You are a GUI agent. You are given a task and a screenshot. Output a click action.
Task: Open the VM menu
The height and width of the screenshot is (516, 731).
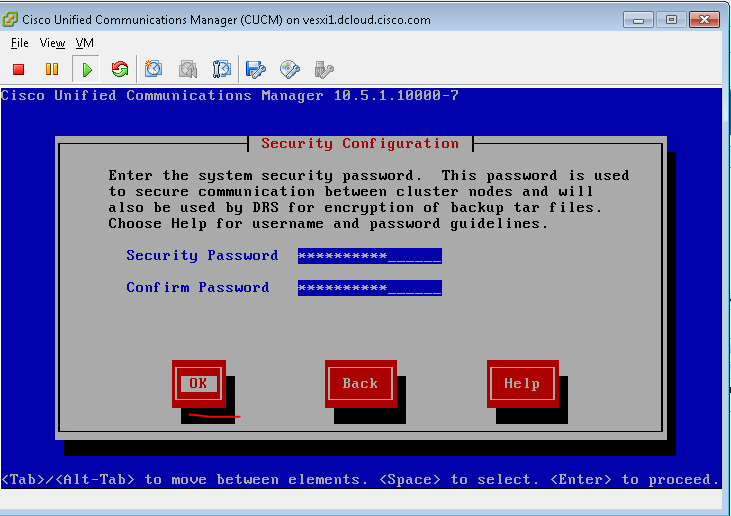pos(85,43)
